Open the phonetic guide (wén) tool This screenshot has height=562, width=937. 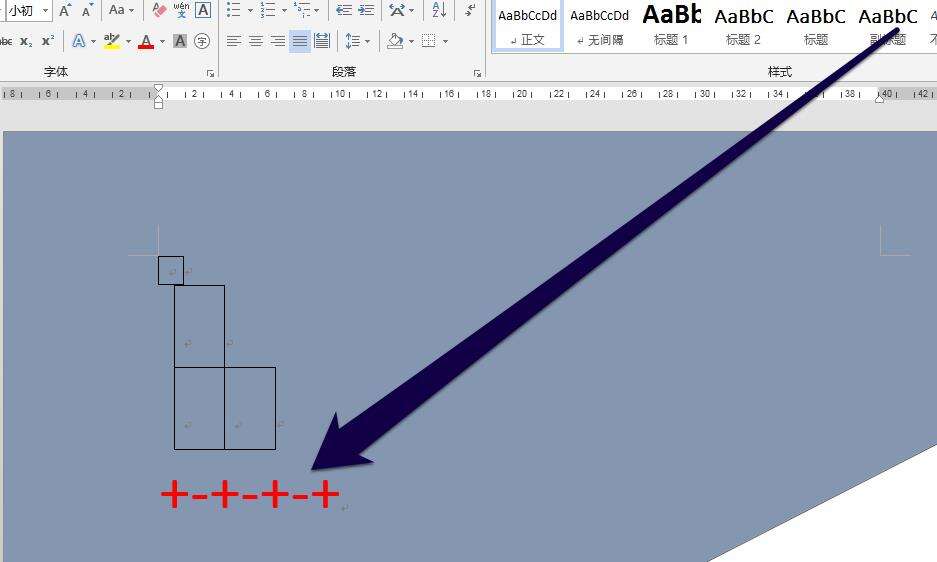[x=181, y=10]
